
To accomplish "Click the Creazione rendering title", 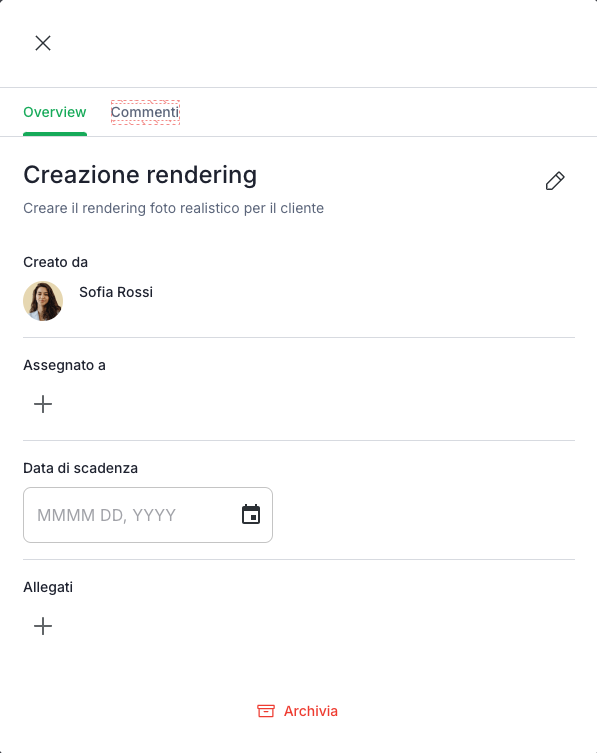I will [x=140, y=175].
